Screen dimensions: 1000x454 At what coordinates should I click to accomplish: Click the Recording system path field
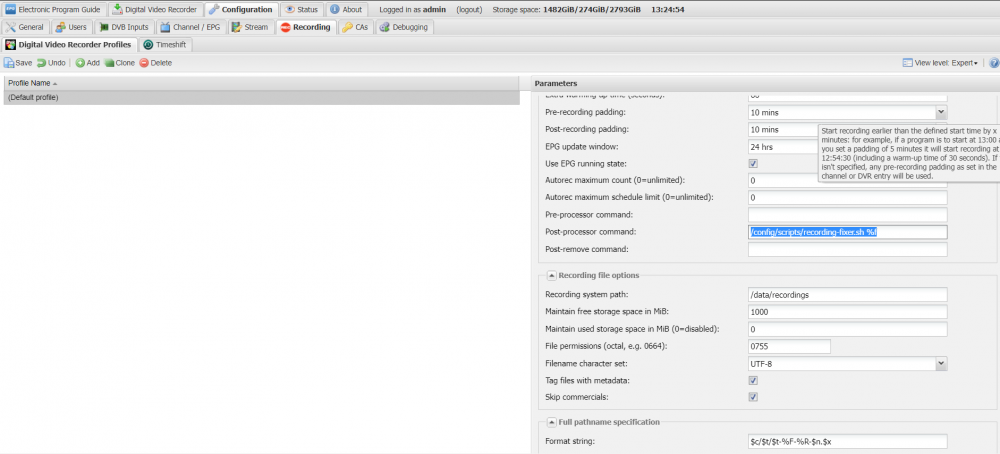tap(848, 295)
